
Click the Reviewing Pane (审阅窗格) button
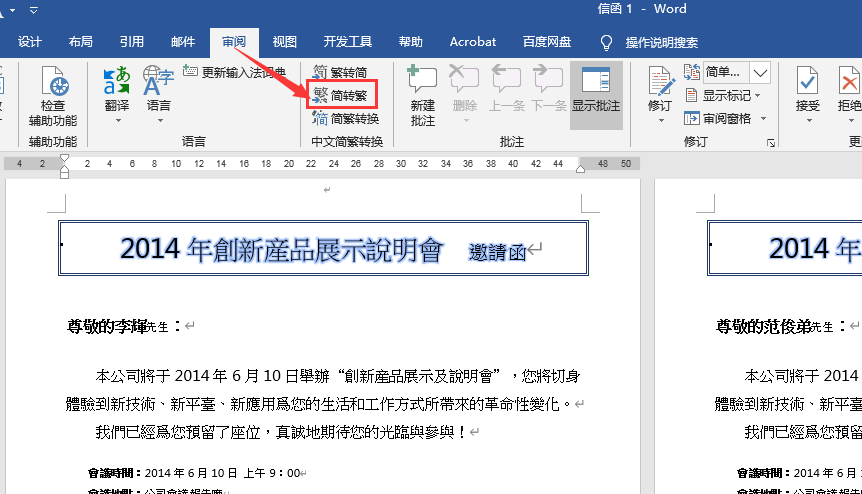tap(718, 119)
